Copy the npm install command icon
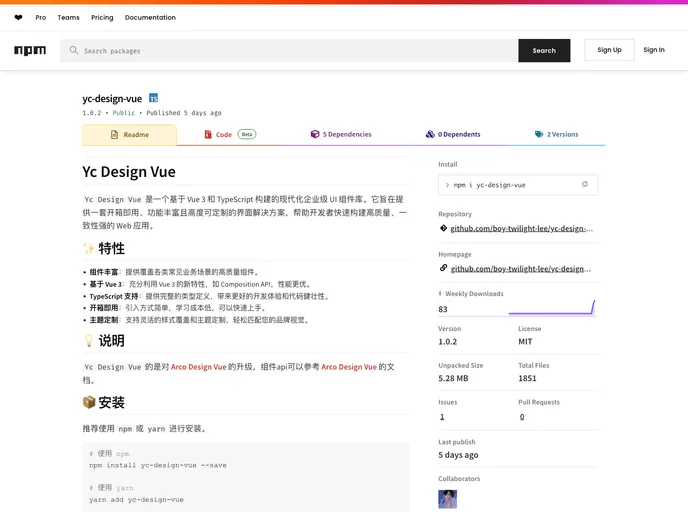The width and height of the screenshot is (688, 512). (x=584, y=185)
